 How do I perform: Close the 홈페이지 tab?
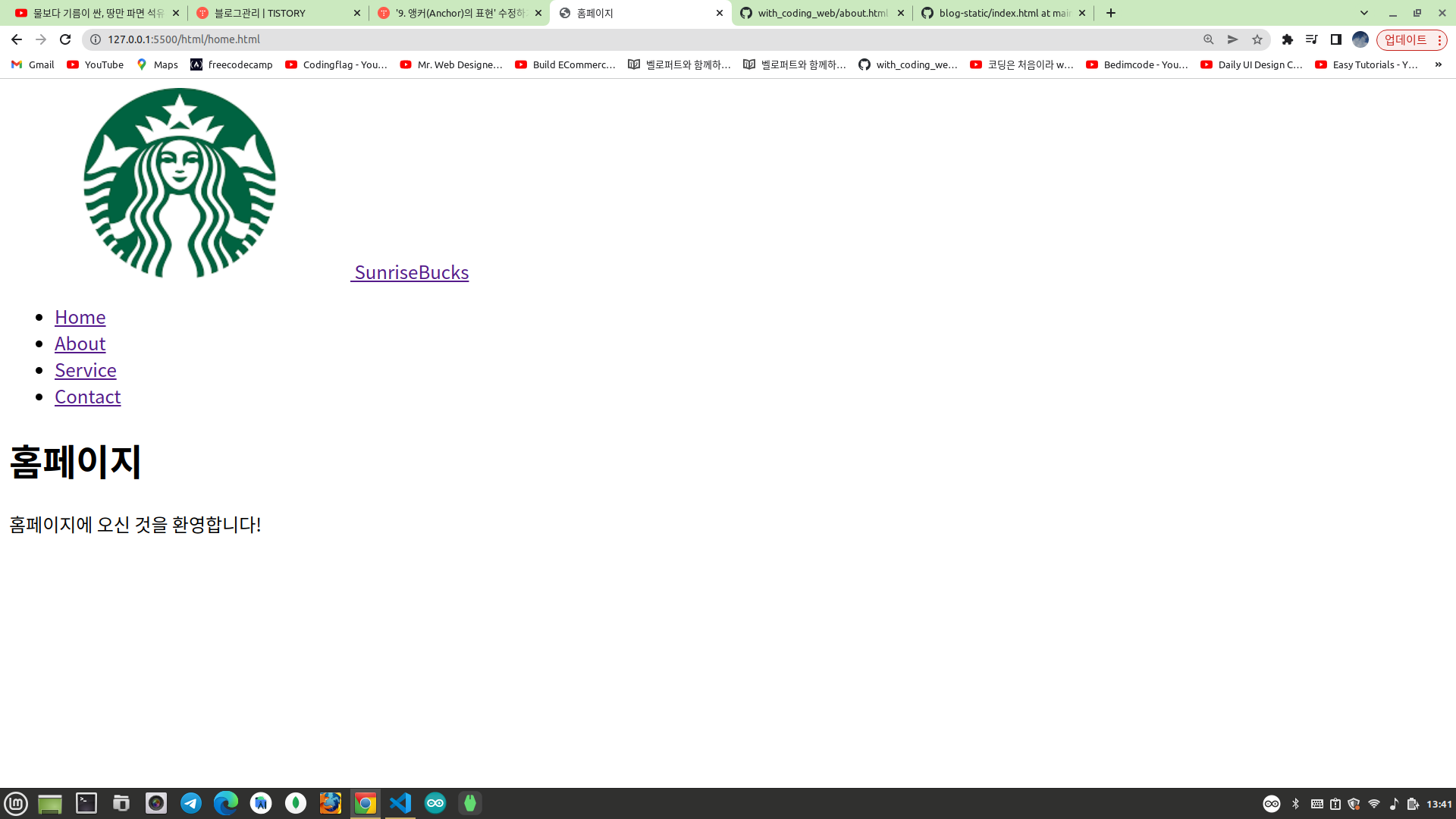[720, 13]
